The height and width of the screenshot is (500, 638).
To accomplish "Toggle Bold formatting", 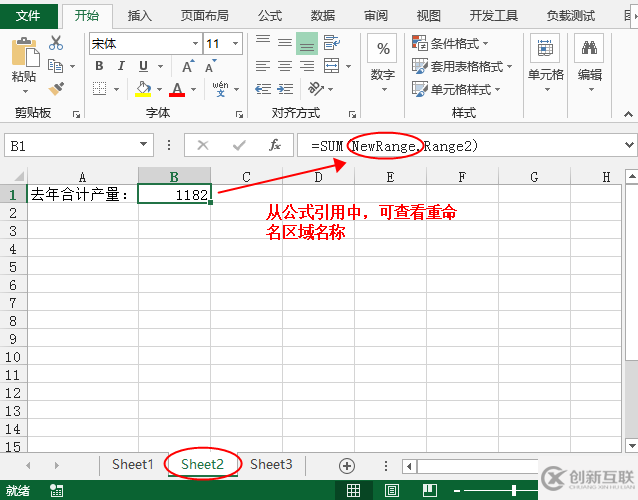I will 99,66.
